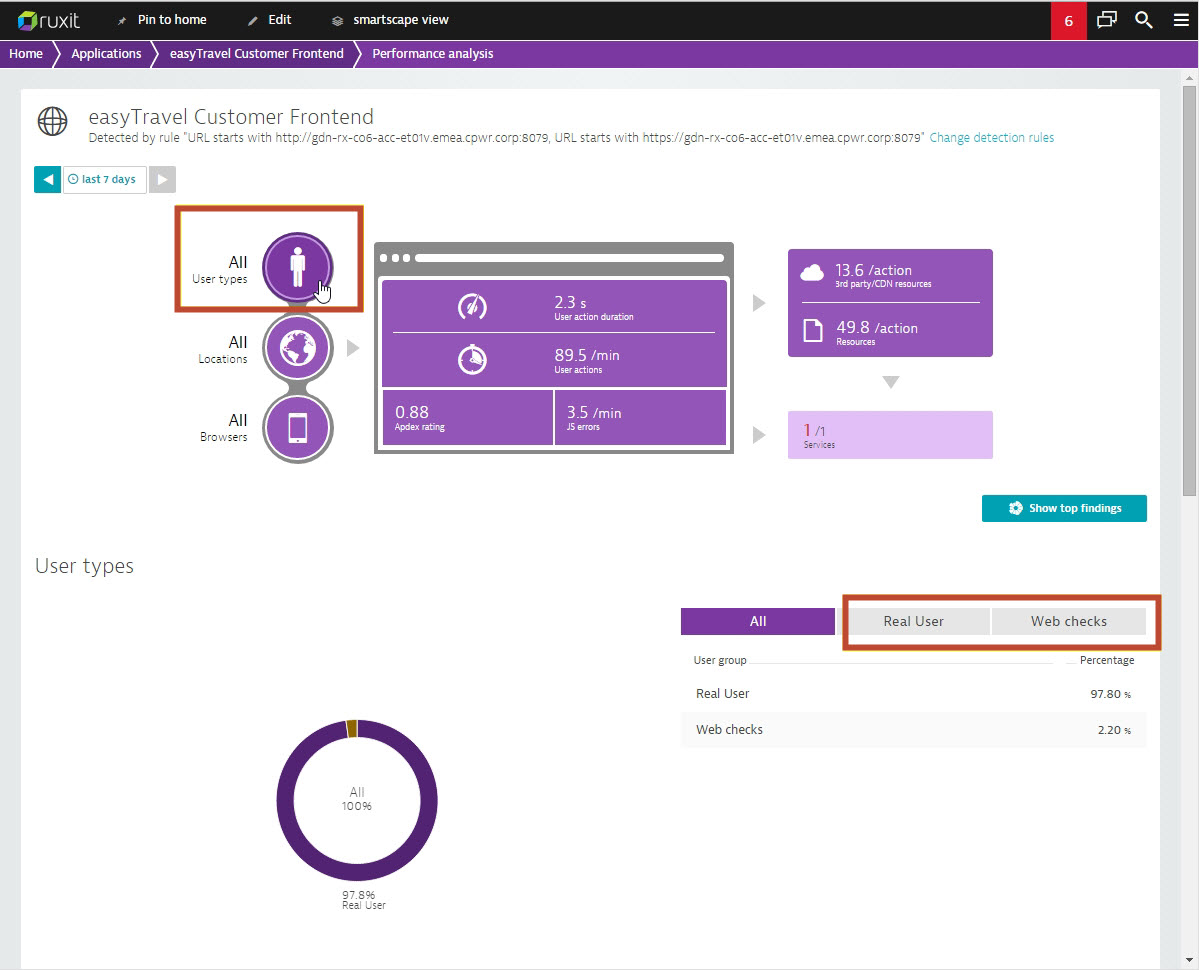Click the speedometer user action duration icon

pos(472,307)
